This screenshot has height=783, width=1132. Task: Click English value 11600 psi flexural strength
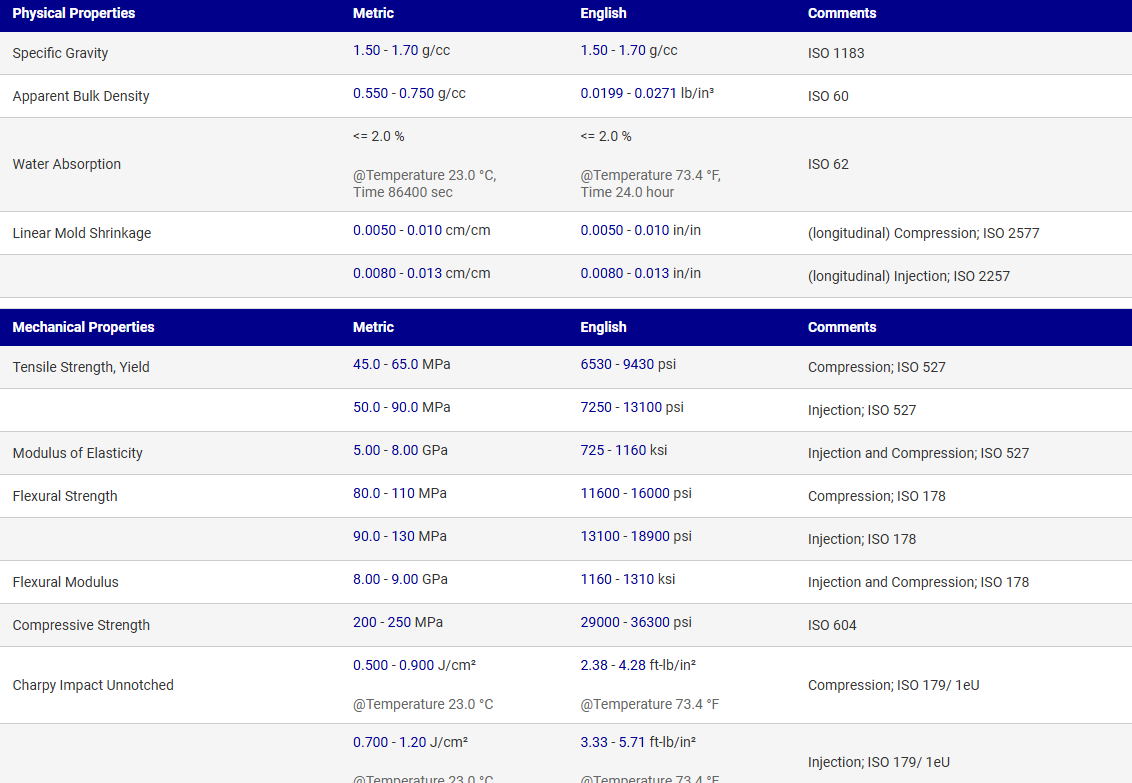(600, 494)
